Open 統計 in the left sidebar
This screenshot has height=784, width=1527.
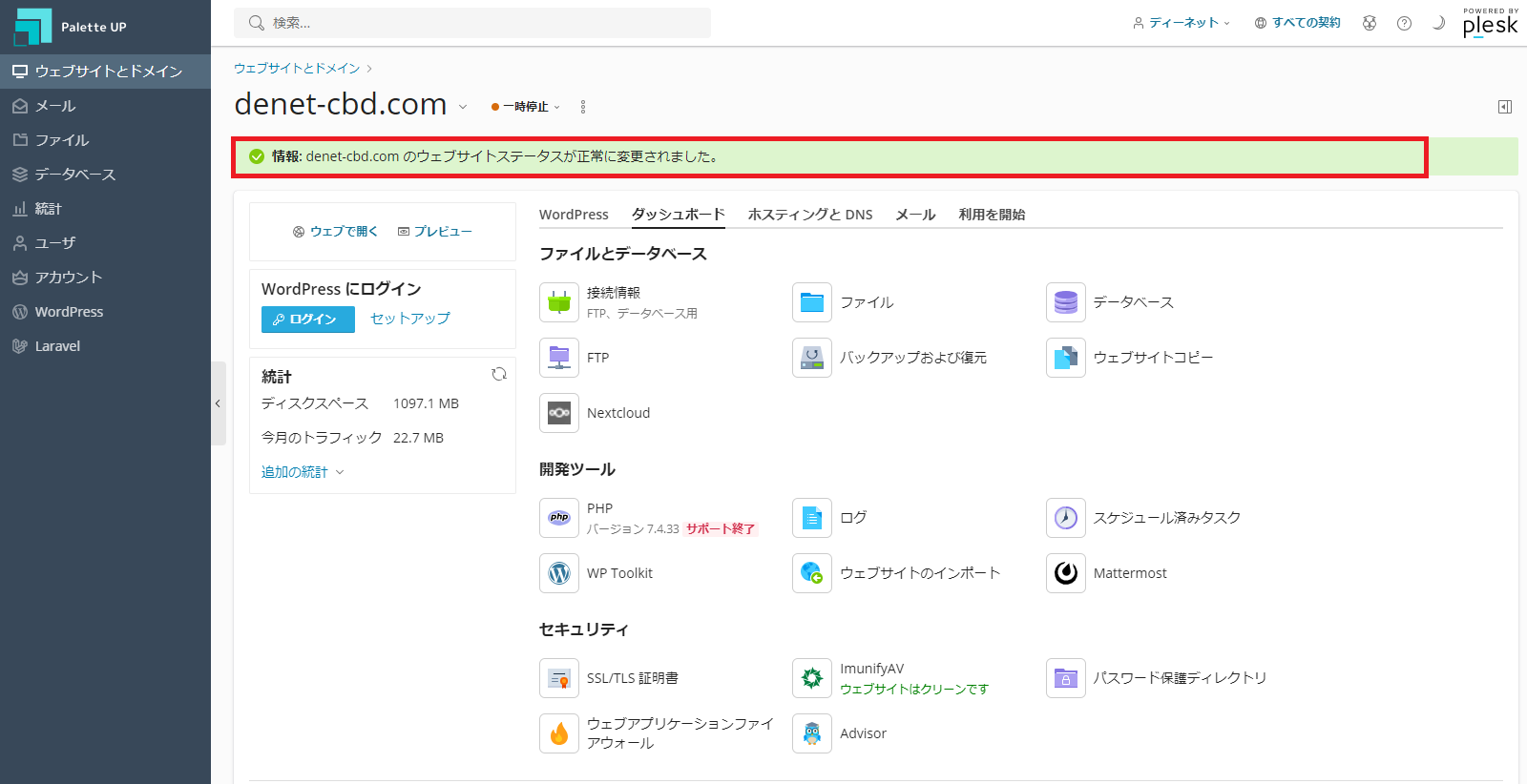(105, 209)
